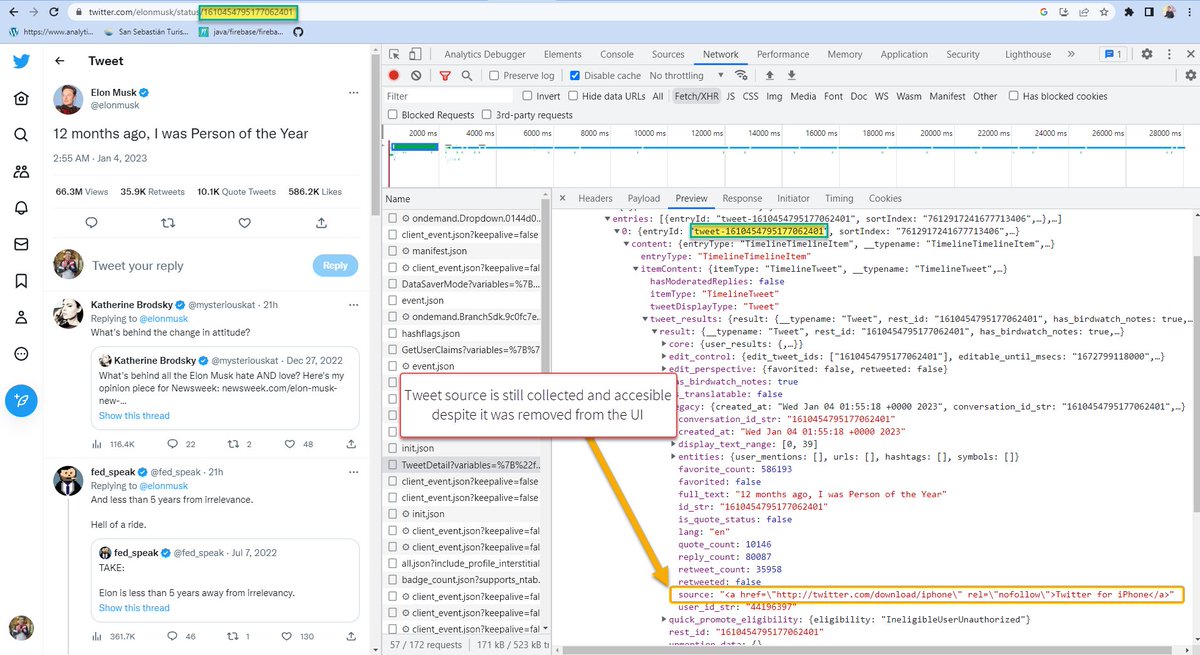Stop network recording with the red record icon

click(393, 75)
